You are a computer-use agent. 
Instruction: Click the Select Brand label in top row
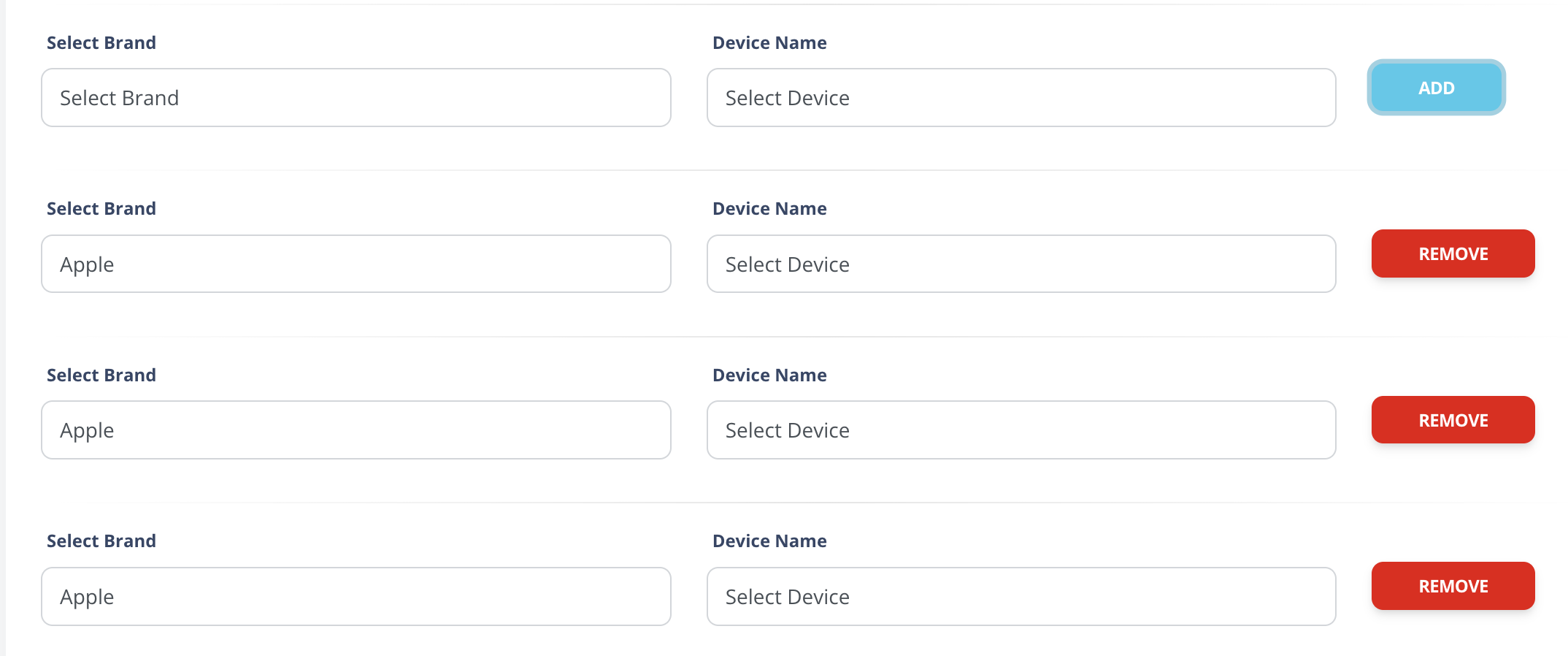click(101, 43)
